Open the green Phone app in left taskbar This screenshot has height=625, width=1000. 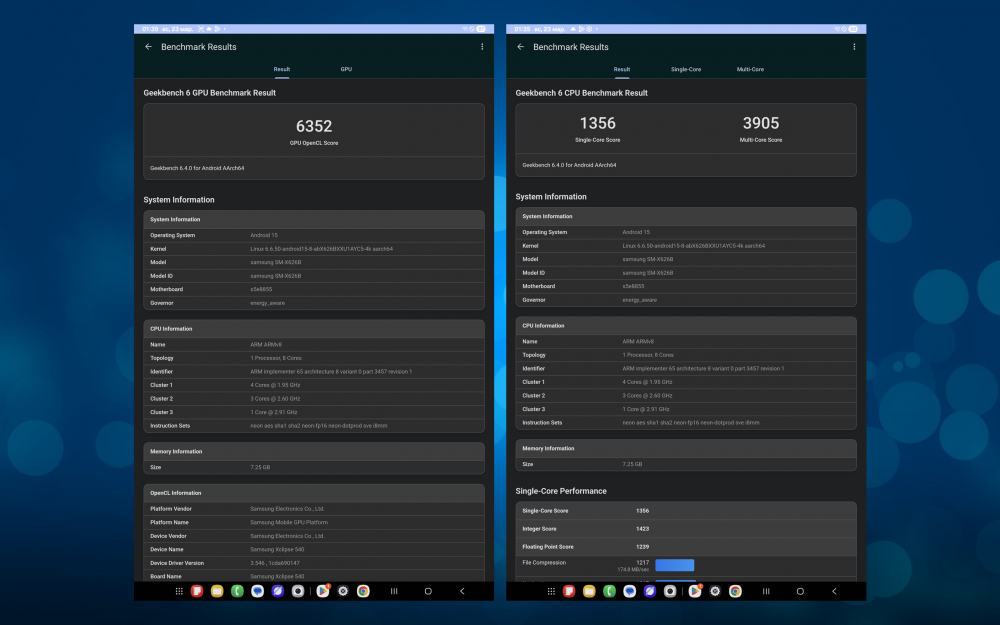tap(237, 591)
